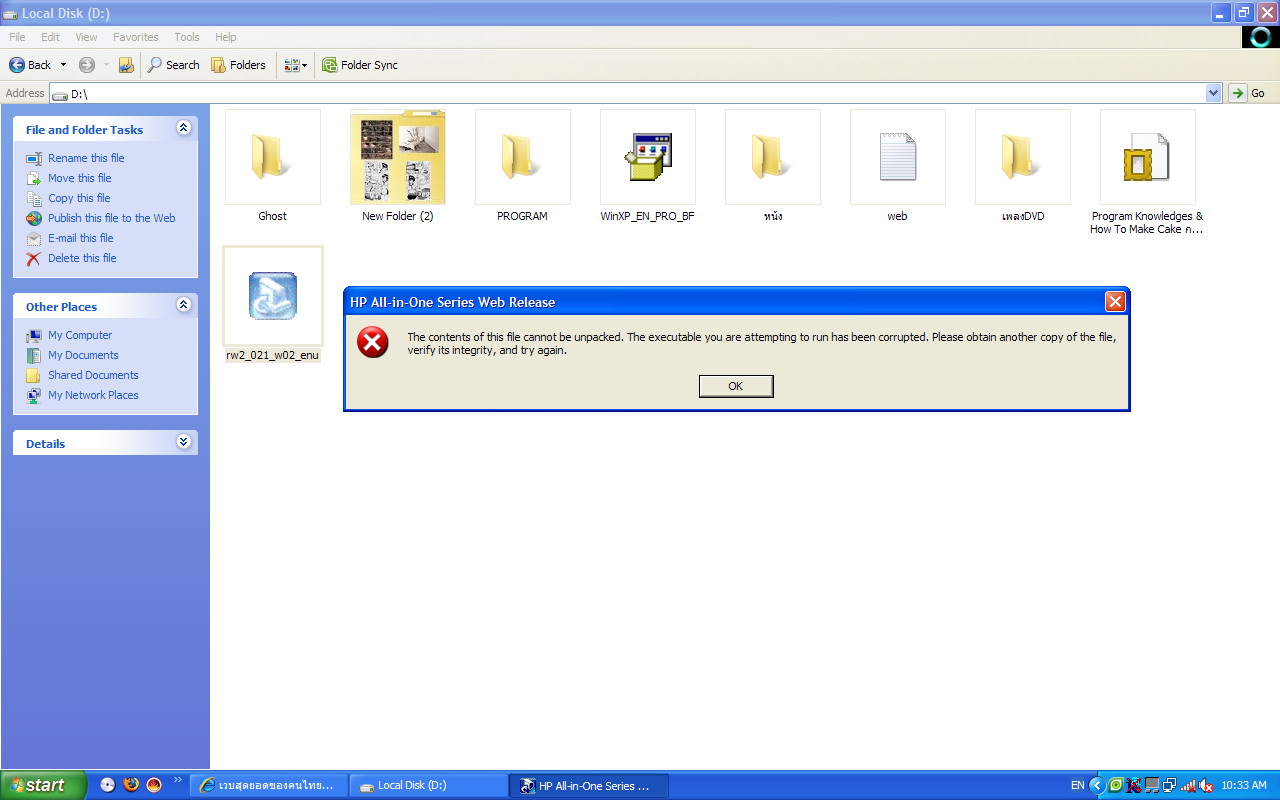Collapse the Other Places panel

coord(183,305)
